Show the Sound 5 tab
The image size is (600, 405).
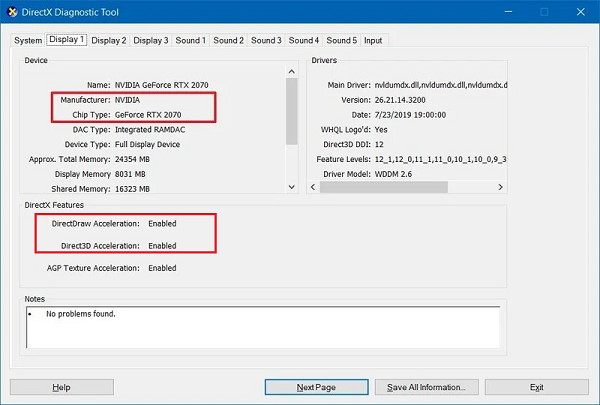coord(341,40)
